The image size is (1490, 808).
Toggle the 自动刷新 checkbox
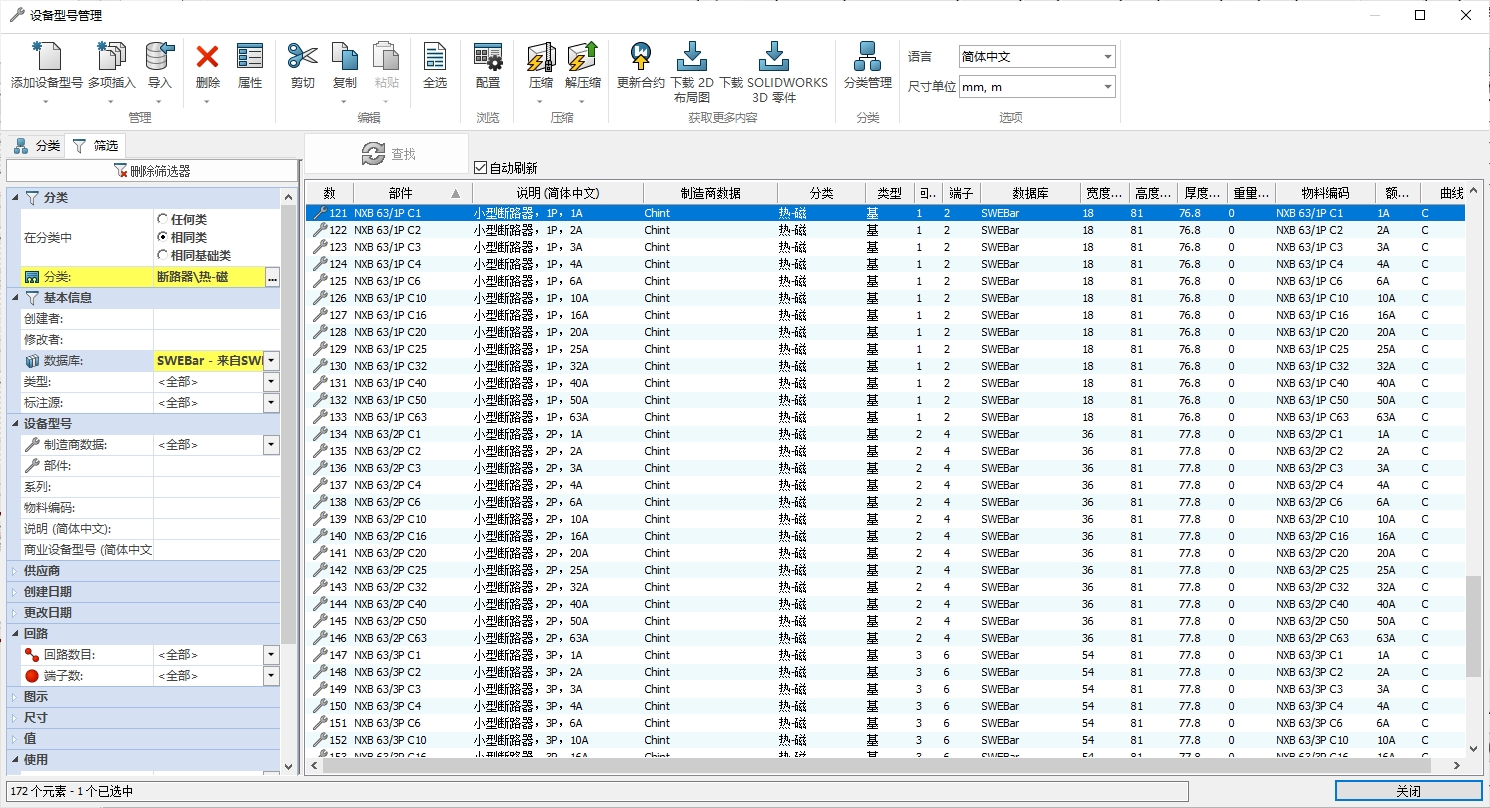(x=480, y=168)
